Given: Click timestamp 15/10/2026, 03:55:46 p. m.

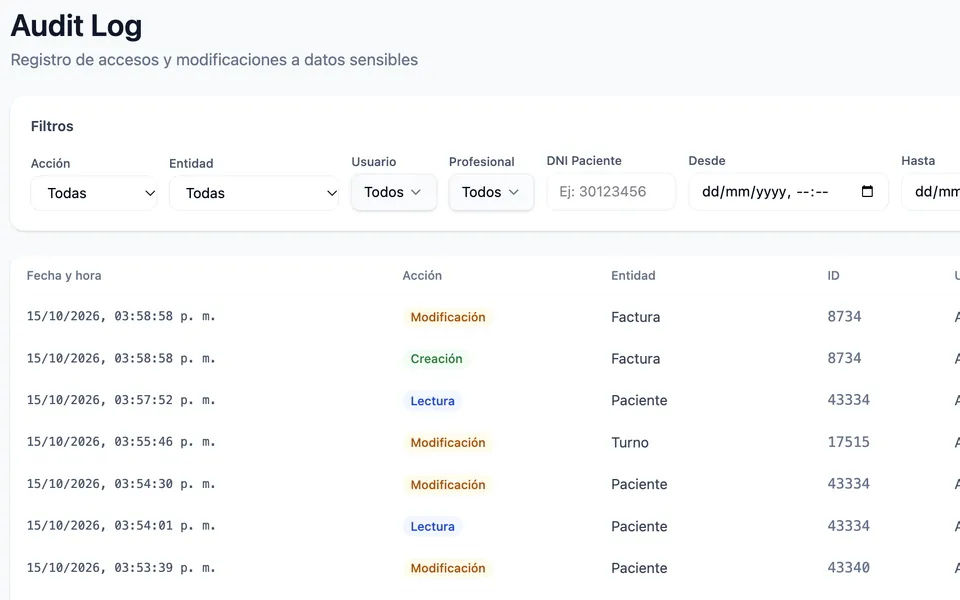Looking at the screenshot, I should (121, 442).
